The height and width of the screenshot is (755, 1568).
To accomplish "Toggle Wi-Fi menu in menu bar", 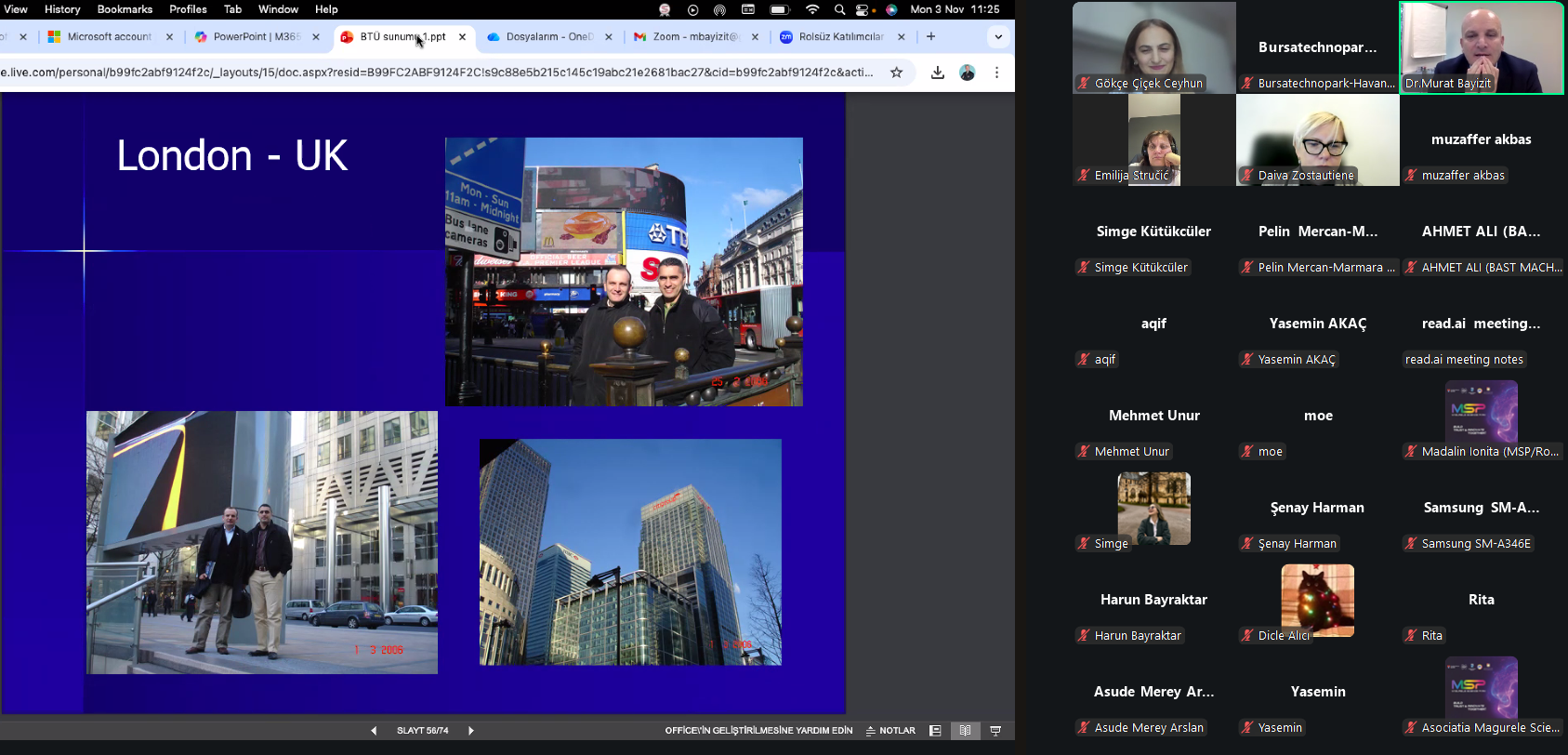I will click(812, 9).
